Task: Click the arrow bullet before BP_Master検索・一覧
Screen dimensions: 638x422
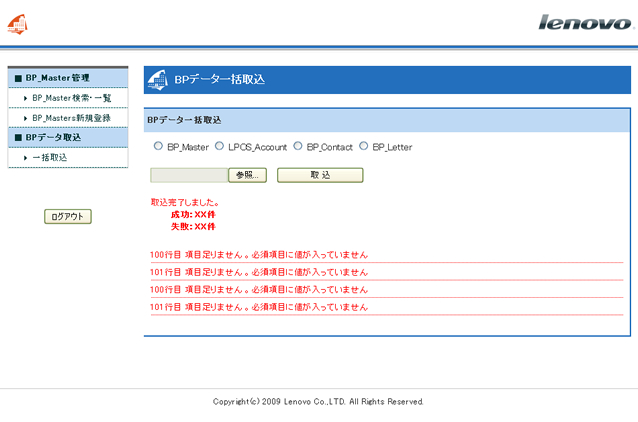Action: pos(25,98)
